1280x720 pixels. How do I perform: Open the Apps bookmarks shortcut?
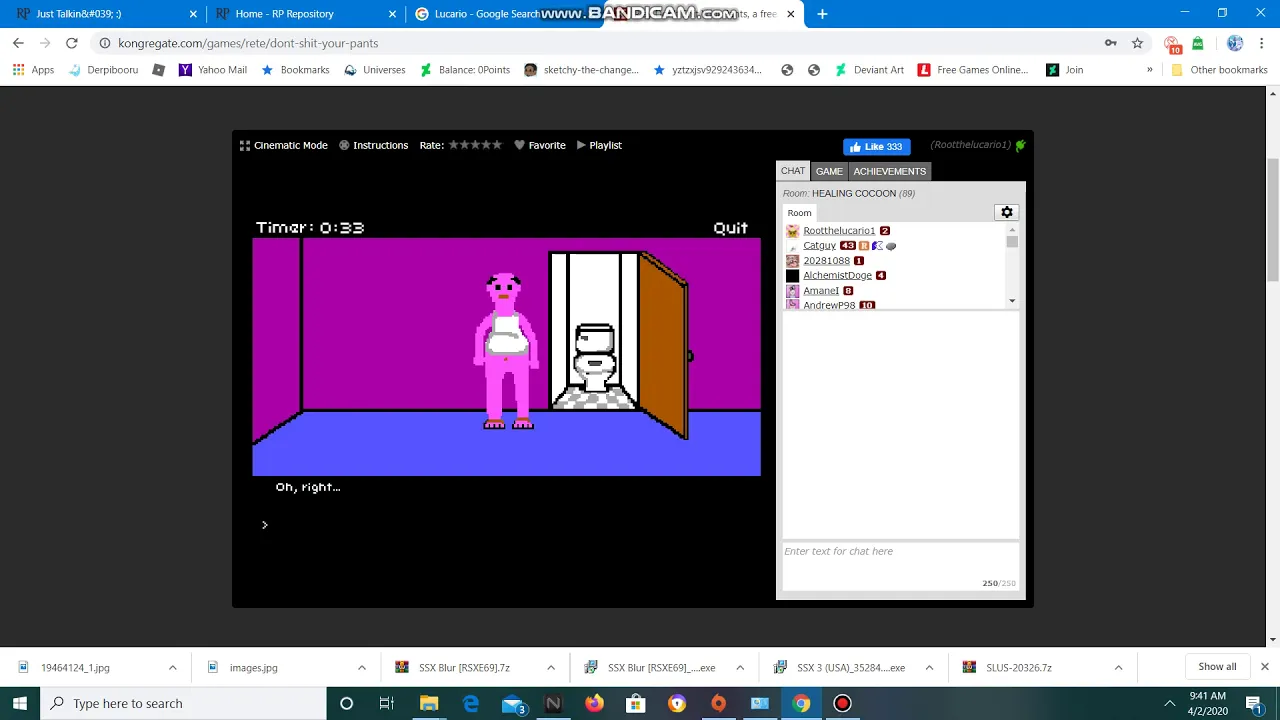pyautogui.click(x=34, y=70)
